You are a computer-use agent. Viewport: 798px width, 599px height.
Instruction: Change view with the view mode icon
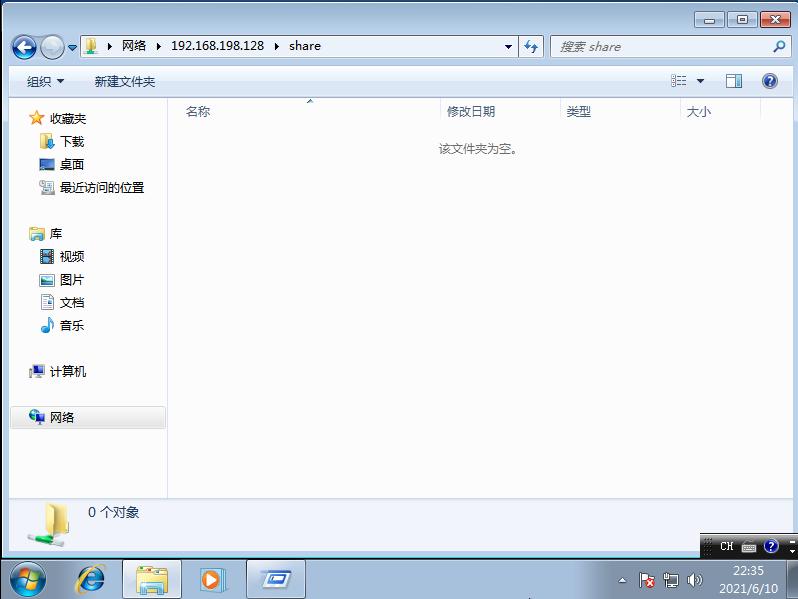click(679, 81)
